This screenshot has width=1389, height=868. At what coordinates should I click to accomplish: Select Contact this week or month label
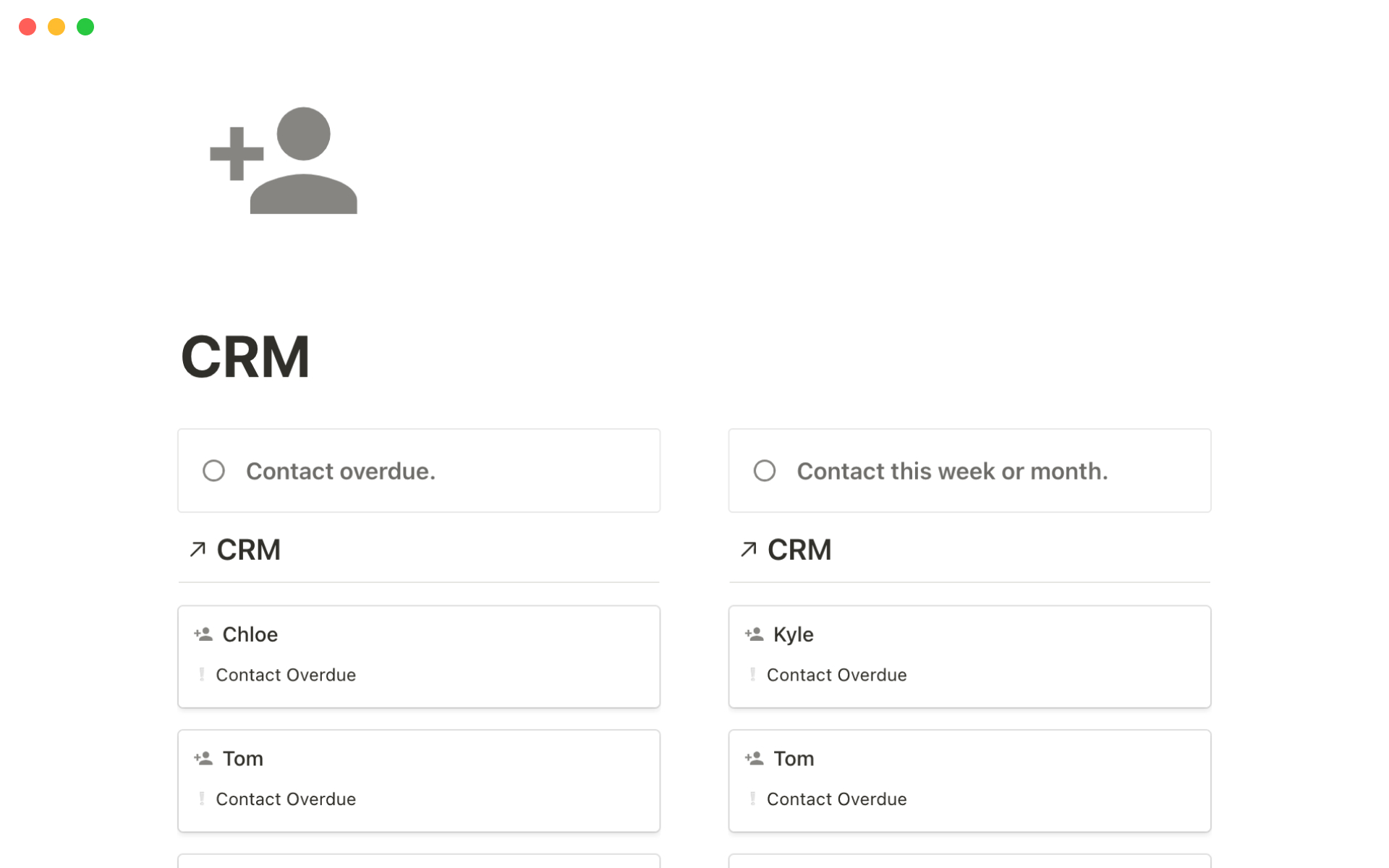point(949,470)
